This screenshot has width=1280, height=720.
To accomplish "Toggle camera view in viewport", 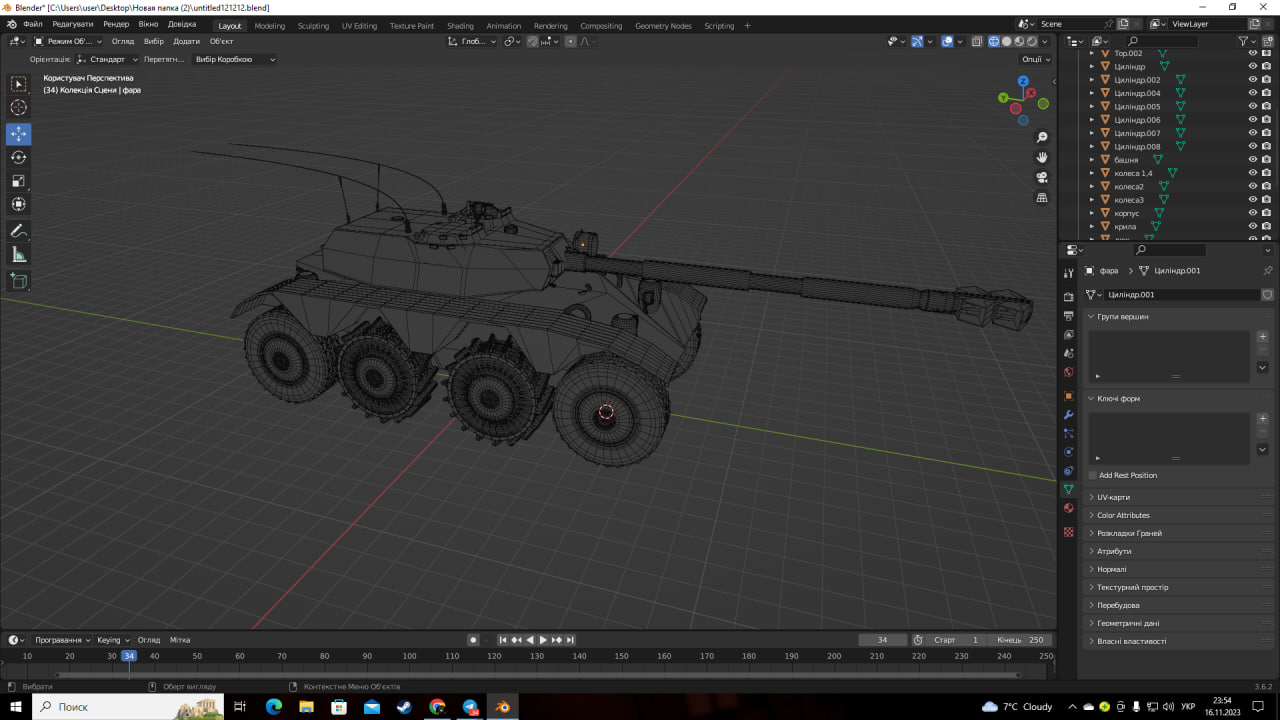I will point(1042,177).
